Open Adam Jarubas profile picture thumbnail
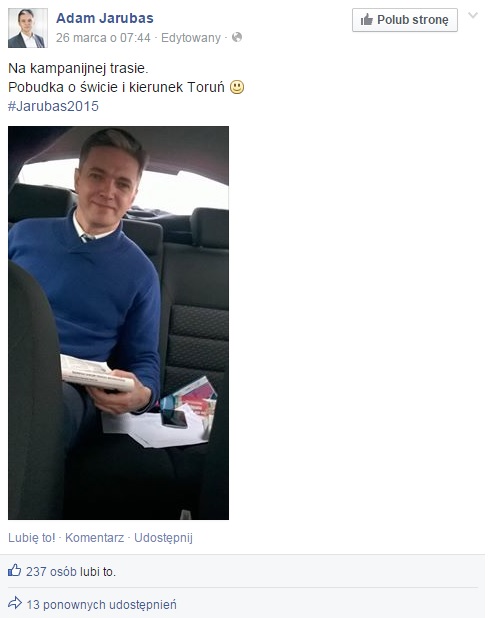488x618 pixels. (28, 28)
